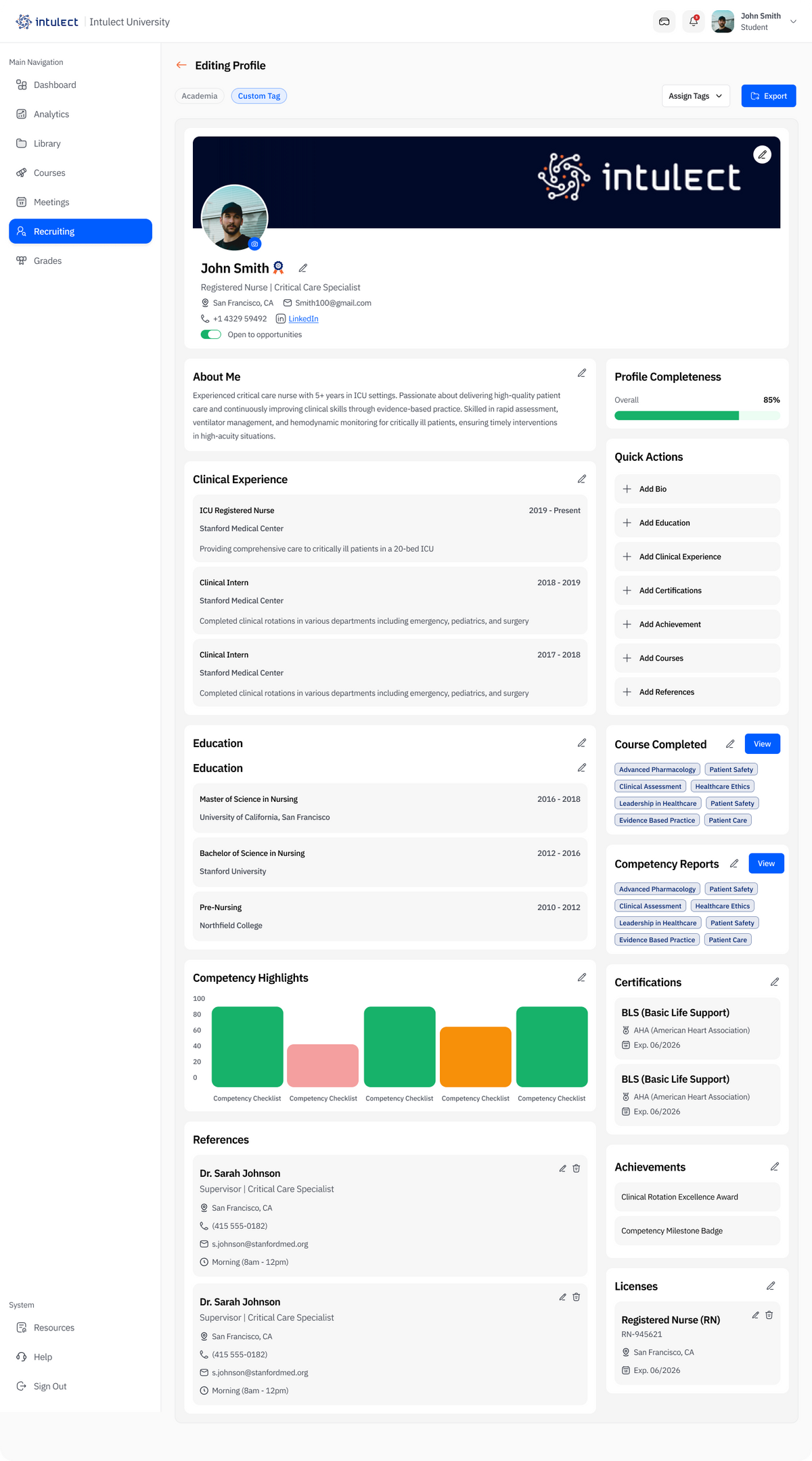This screenshot has width=812, height=1461.
Task: Click the orange Competency Checklist bar
Action: point(476,1057)
